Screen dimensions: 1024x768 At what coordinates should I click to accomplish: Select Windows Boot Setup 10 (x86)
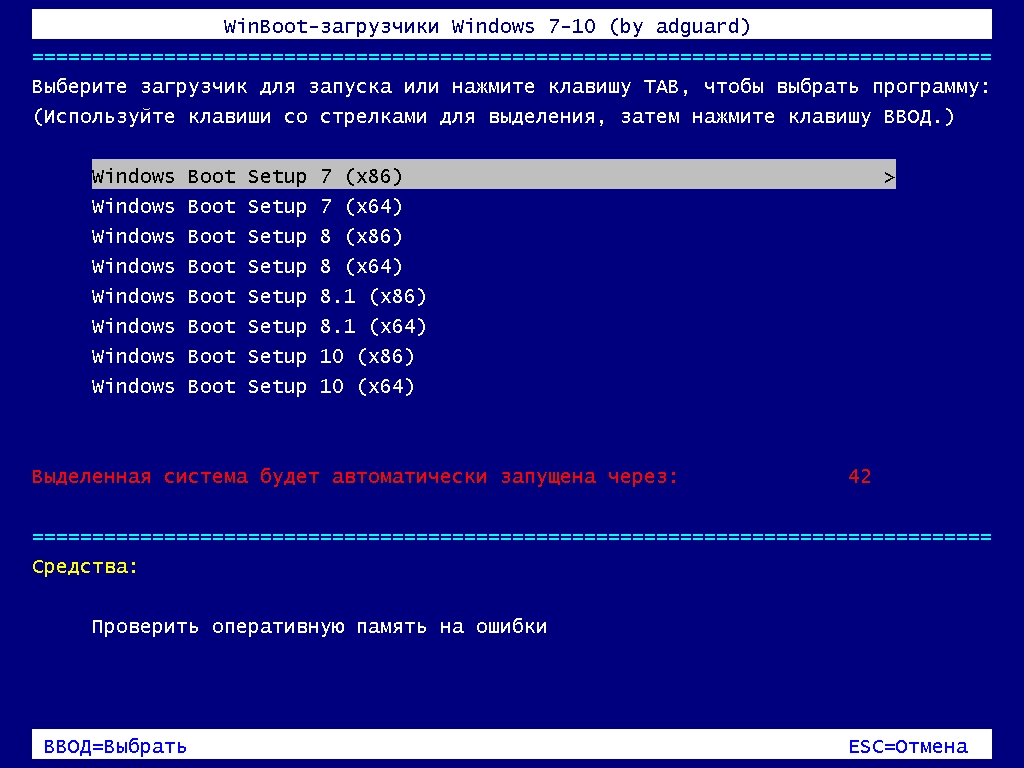point(253,357)
